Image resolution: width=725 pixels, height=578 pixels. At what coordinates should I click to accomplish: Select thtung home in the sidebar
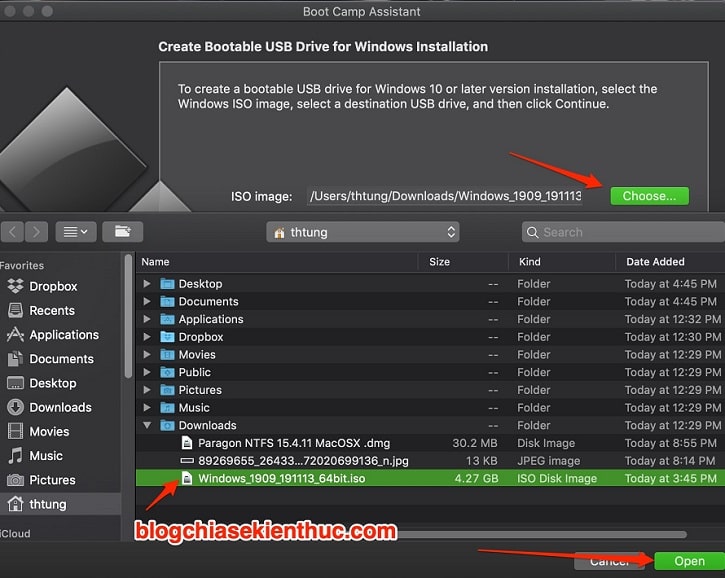point(60,504)
